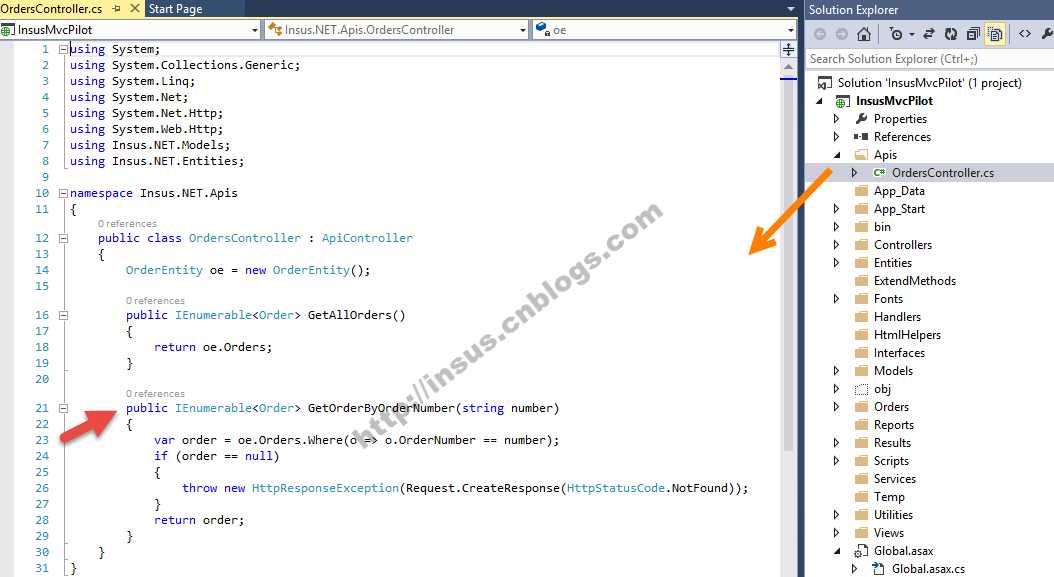
Task: Expand the Results folder arrow
Action: click(836, 443)
